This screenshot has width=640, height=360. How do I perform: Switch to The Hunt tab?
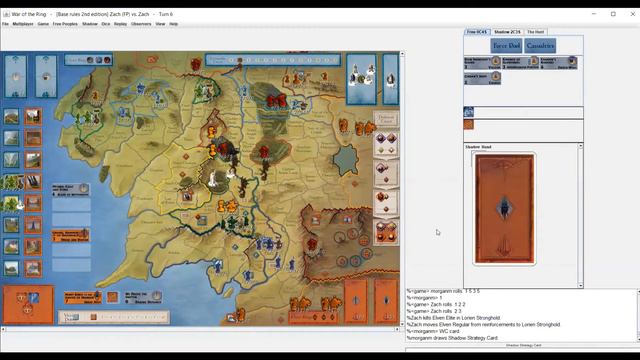click(x=536, y=32)
